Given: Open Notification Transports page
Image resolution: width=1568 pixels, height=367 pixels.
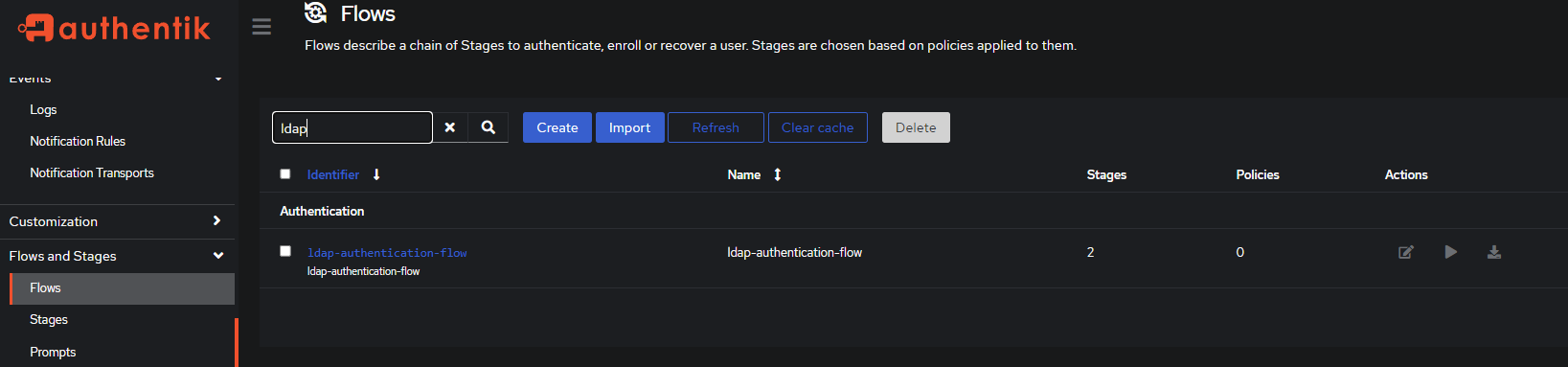Looking at the screenshot, I should coord(92,172).
